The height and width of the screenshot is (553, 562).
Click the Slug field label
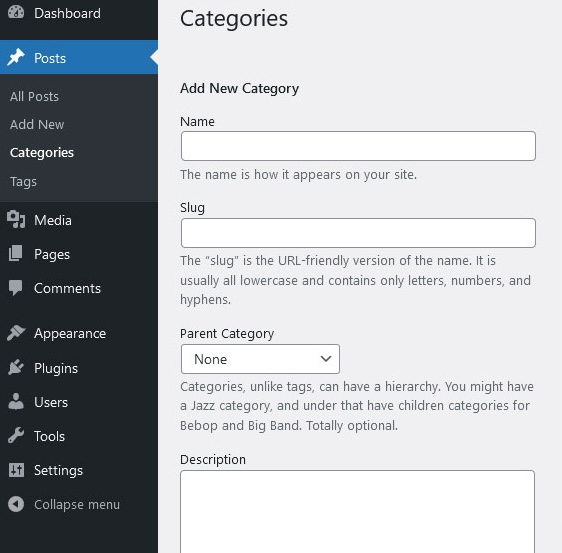[192, 208]
